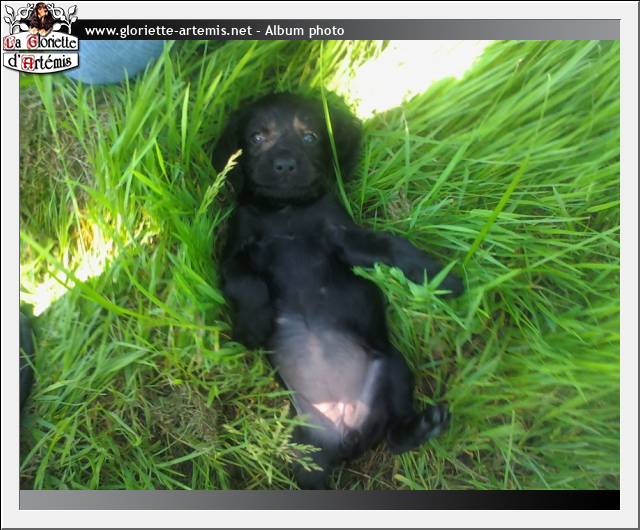Click the black puppy's face
The width and height of the screenshot is (640, 530).
coord(283,150)
